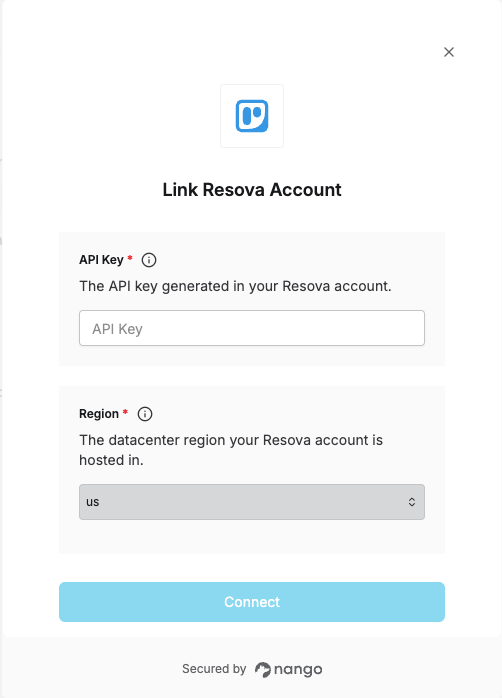The image size is (502, 698).
Task: Click the Connect button
Action: [x=252, y=602]
